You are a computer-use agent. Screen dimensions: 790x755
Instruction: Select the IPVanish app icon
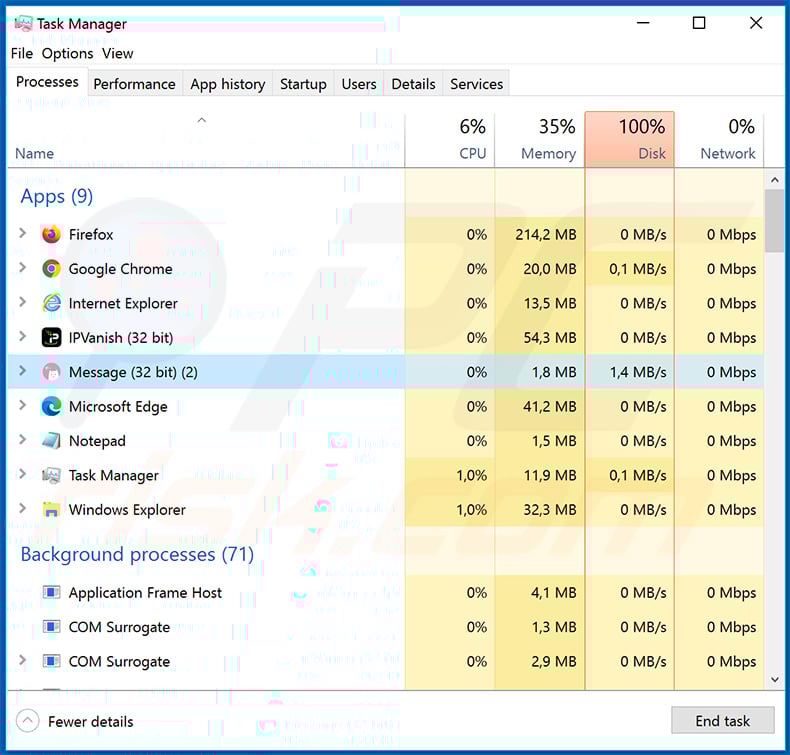(51, 338)
